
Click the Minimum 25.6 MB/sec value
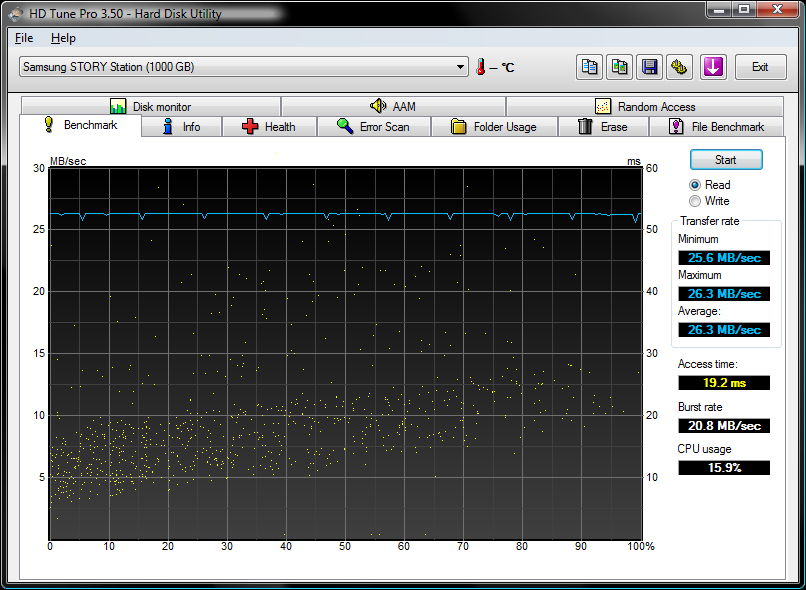pos(724,258)
